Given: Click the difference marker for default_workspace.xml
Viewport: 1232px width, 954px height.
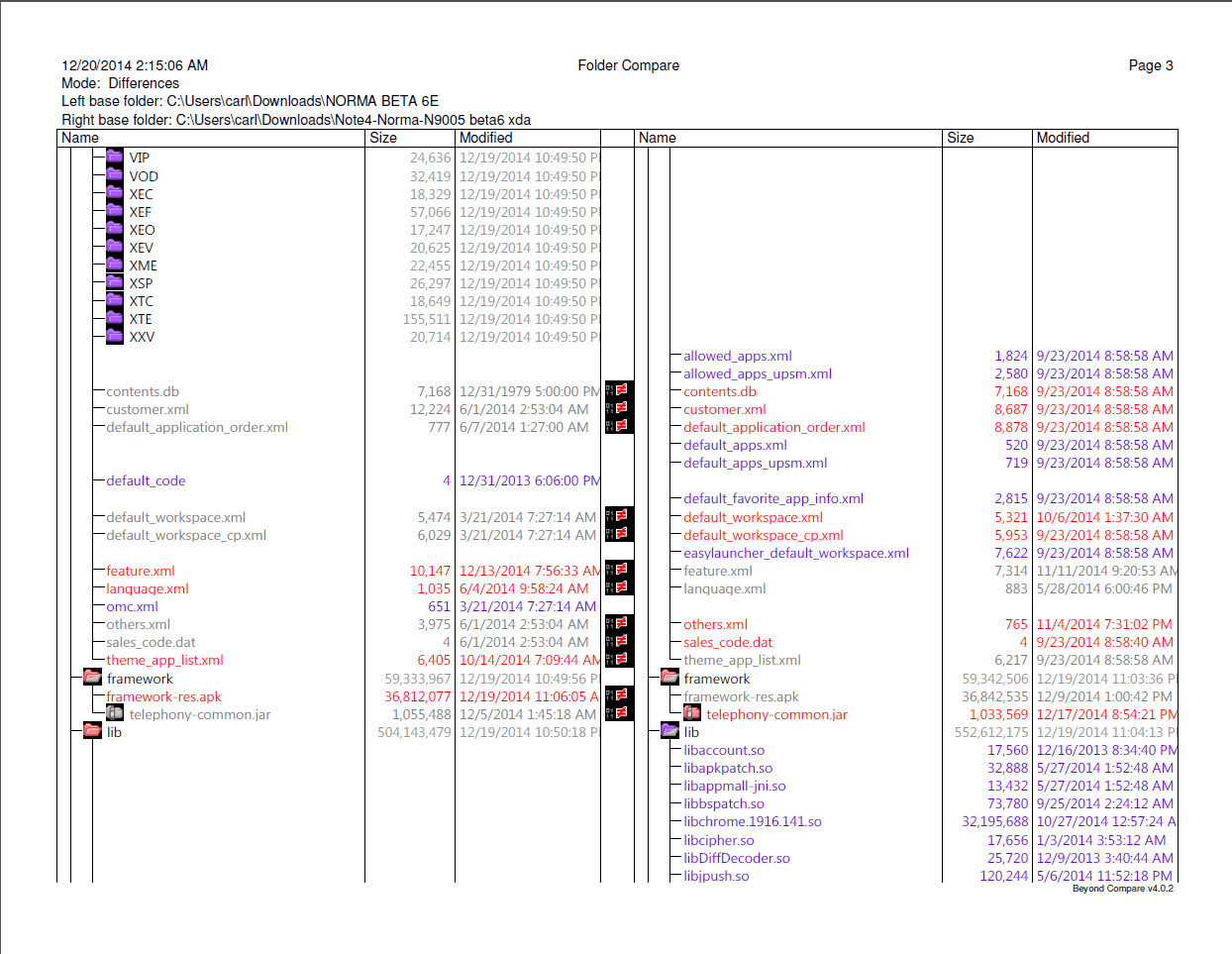Looking at the screenshot, I should tap(619, 516).
